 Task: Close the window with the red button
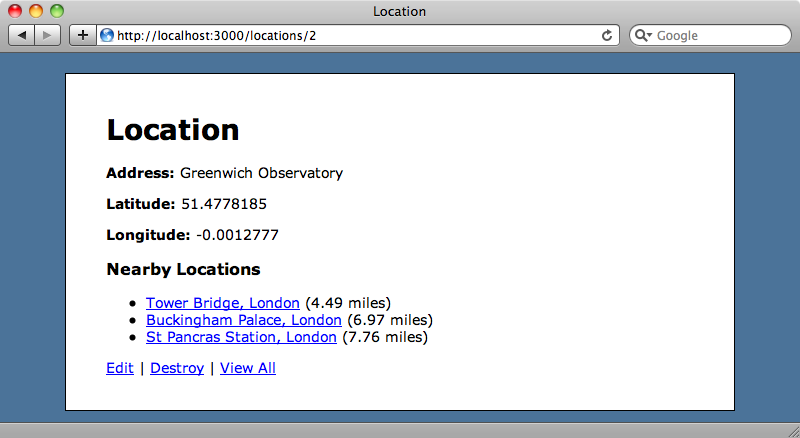click(15, 11)
